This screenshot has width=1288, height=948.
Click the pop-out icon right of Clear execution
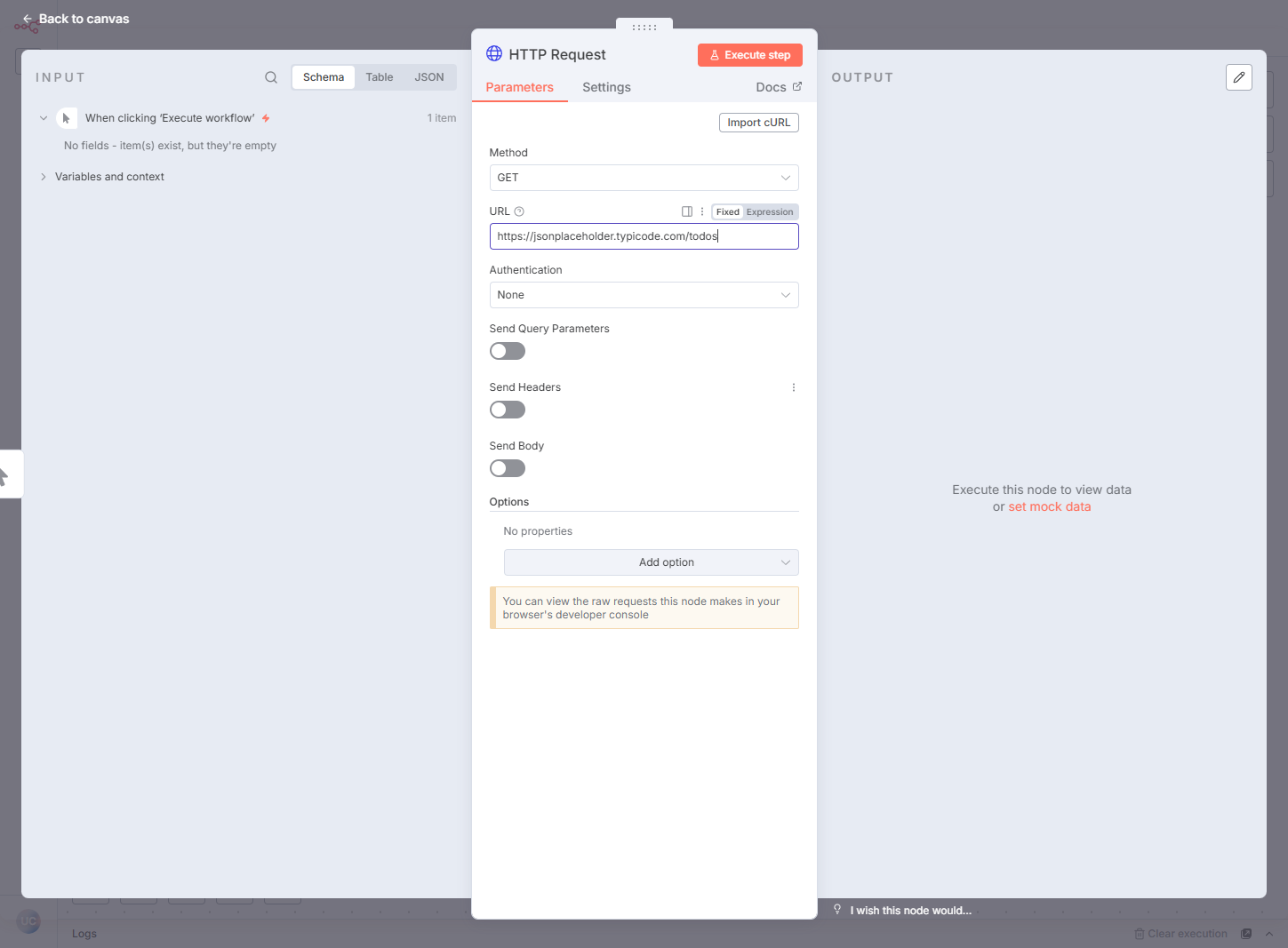point(1246,934)
